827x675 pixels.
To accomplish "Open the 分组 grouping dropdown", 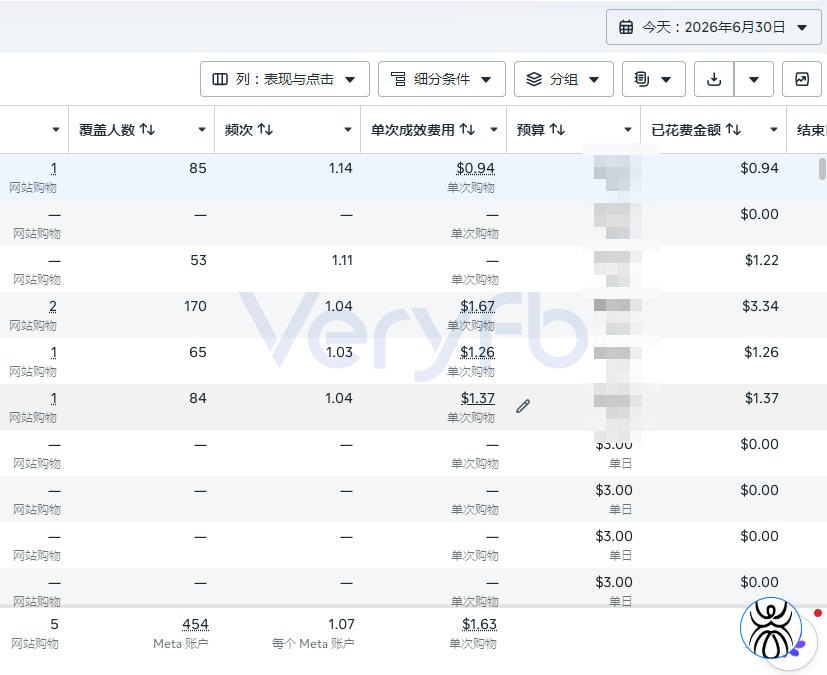I will coord(564,79).
